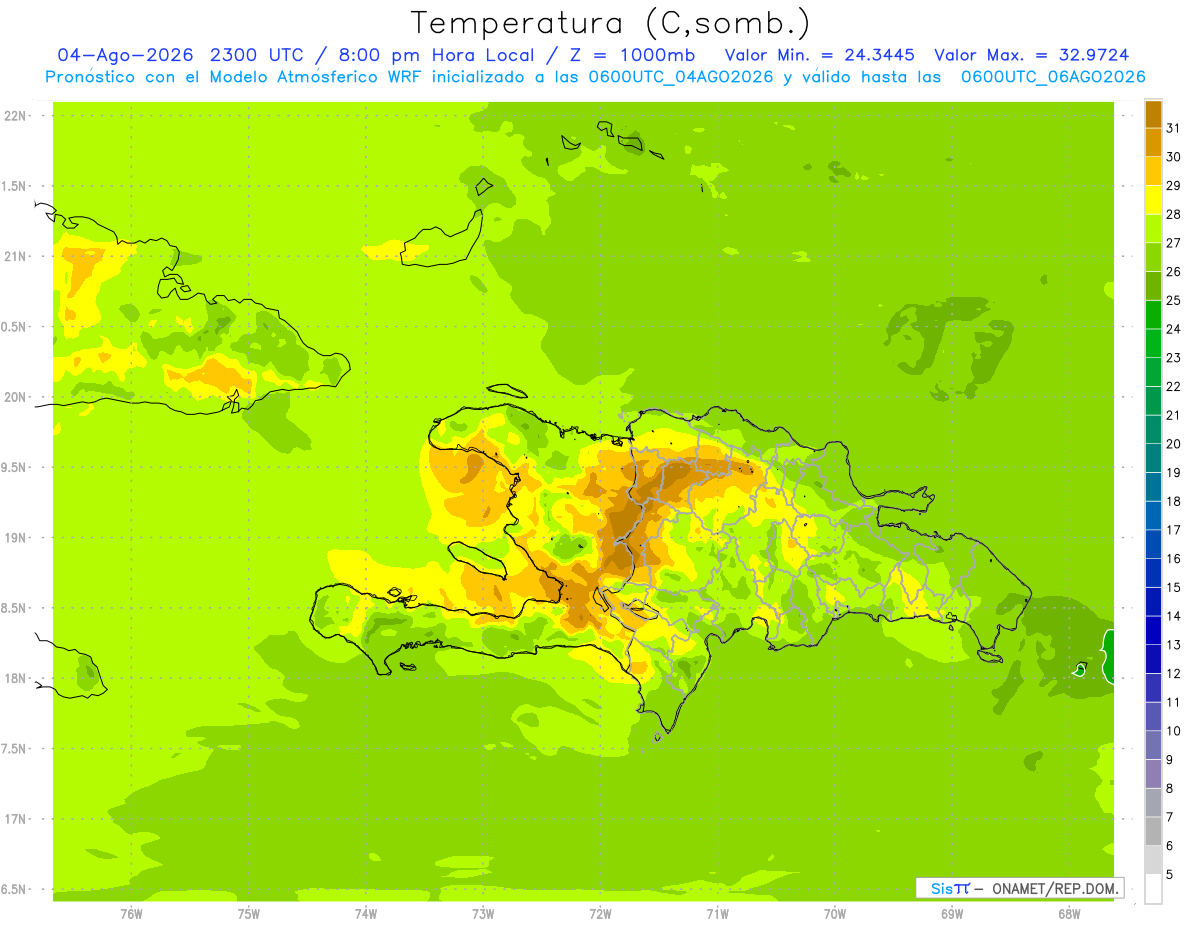Click the 21N latitude label

[15, 256]
